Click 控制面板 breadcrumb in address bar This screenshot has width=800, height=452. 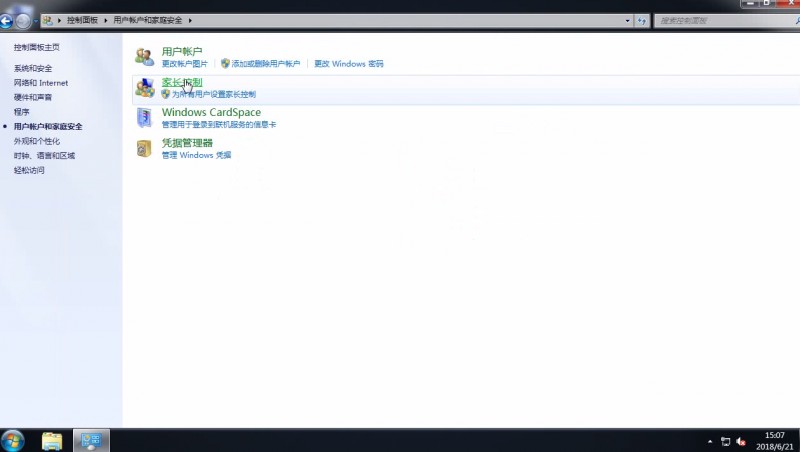[x=82, y=20]
